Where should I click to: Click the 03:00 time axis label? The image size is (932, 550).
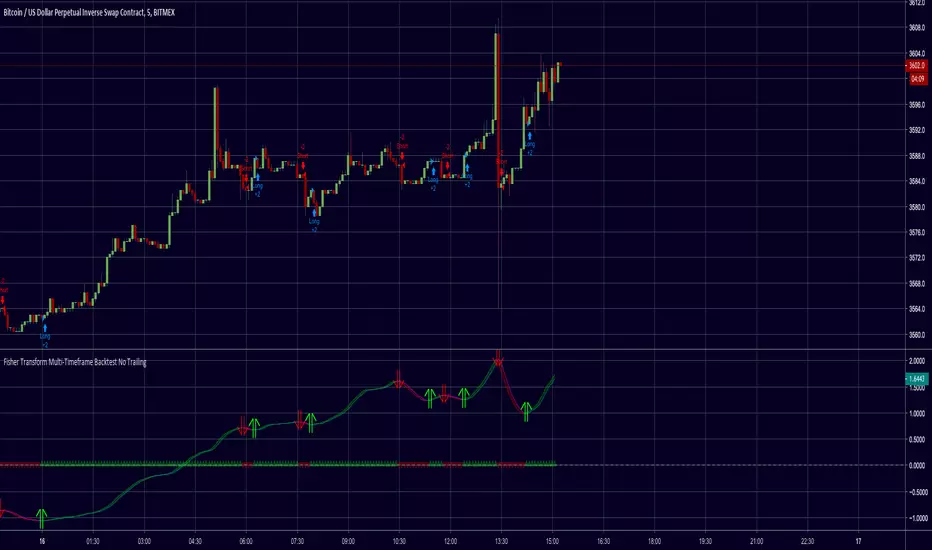144,541
